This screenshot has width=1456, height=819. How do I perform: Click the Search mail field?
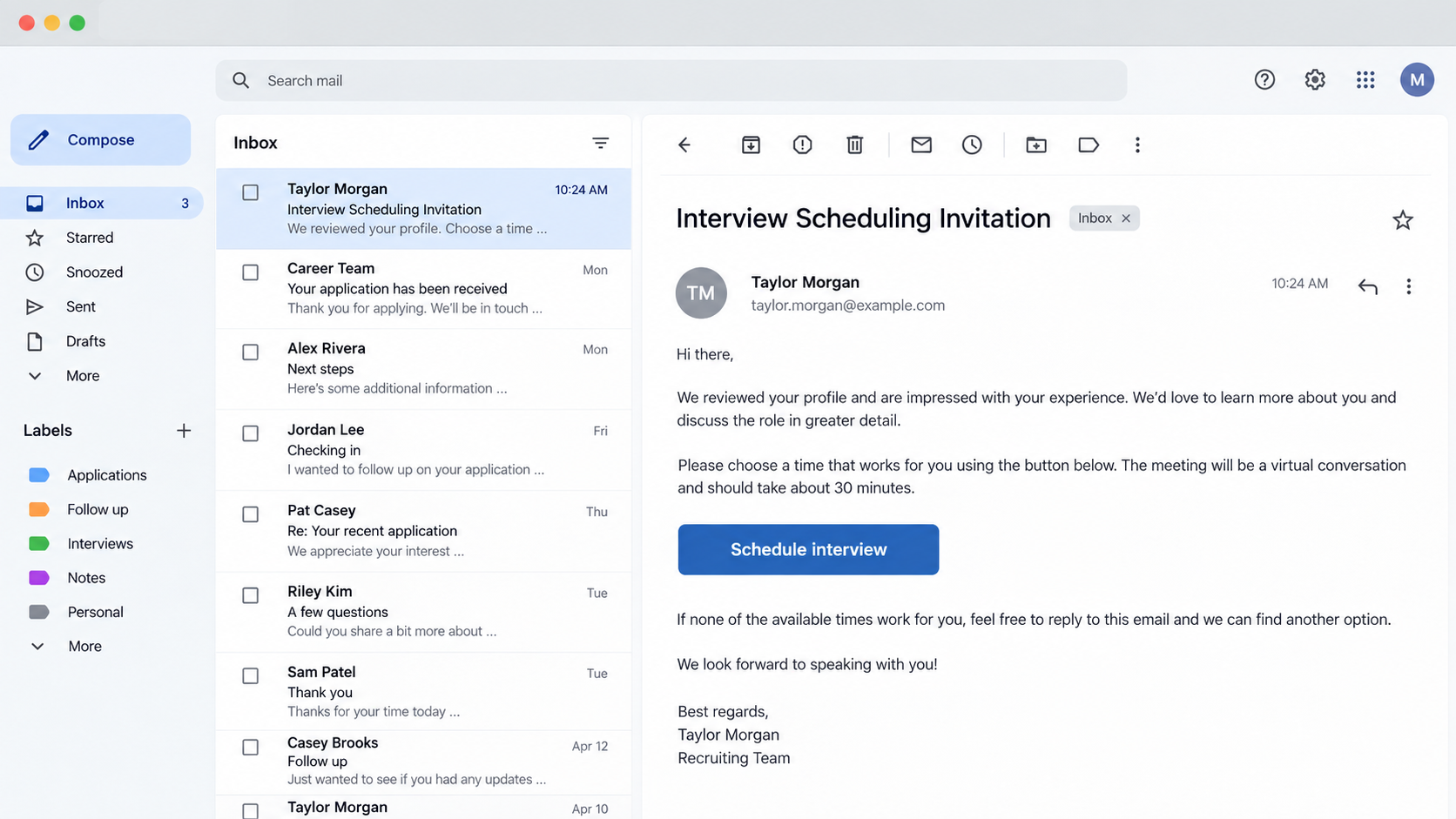[x=671, y=80]
